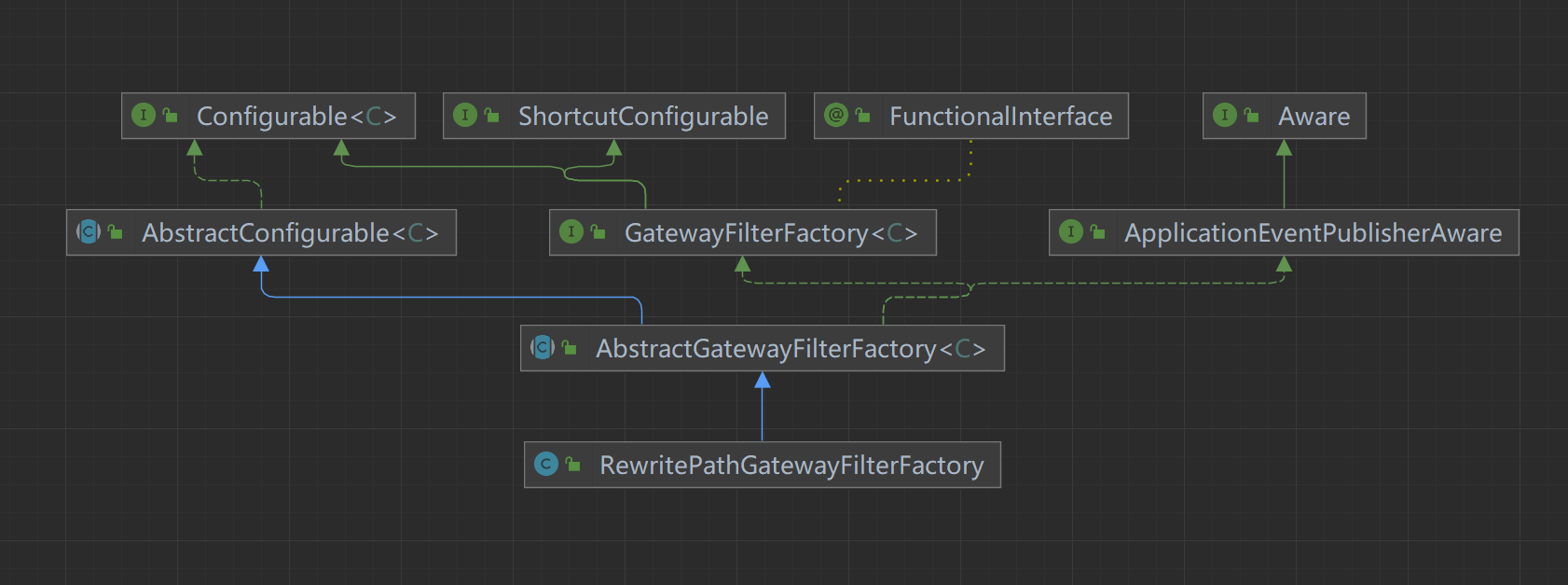Image resolution: width=1568 pixels, height=585 pixels.
Task: Click the abstract class icon on AbstractGatewayFilterFactory<C>
Action: [543, 348]
